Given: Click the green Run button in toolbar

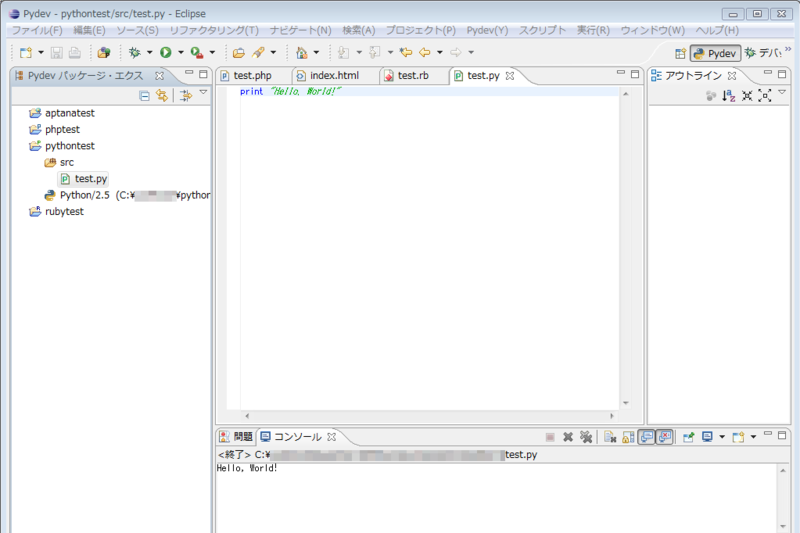Looking at the screenshot, I should 166,53.
